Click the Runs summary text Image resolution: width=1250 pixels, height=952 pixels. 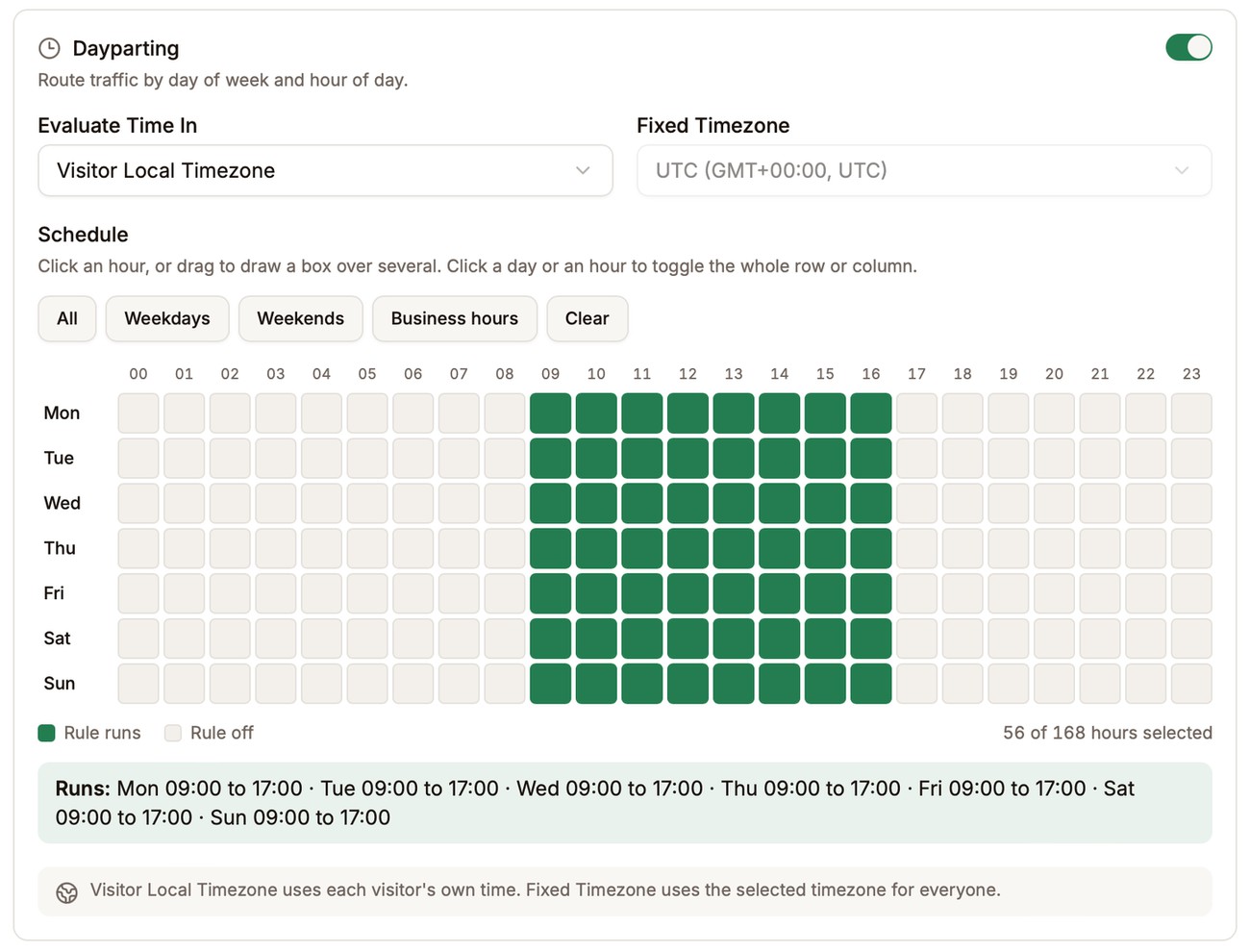[x=595, y=803]
